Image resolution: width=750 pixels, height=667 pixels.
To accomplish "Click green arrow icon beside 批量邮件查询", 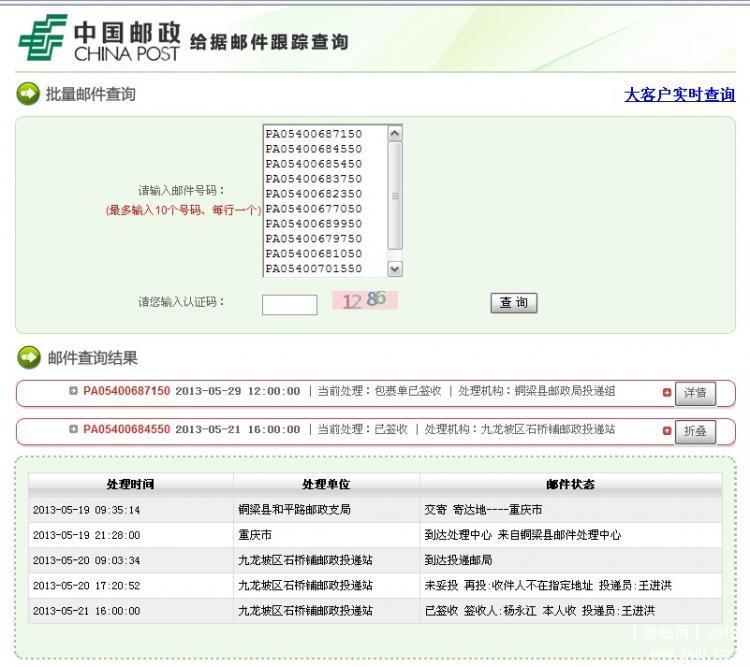I will coord(28,94).
